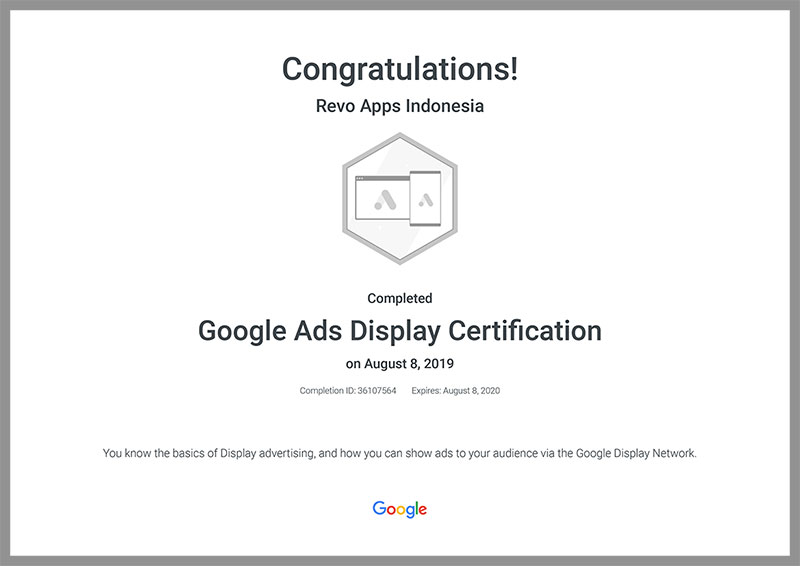Click the word "Completed" above the title

pyautogui.click(x=399, y=298)
